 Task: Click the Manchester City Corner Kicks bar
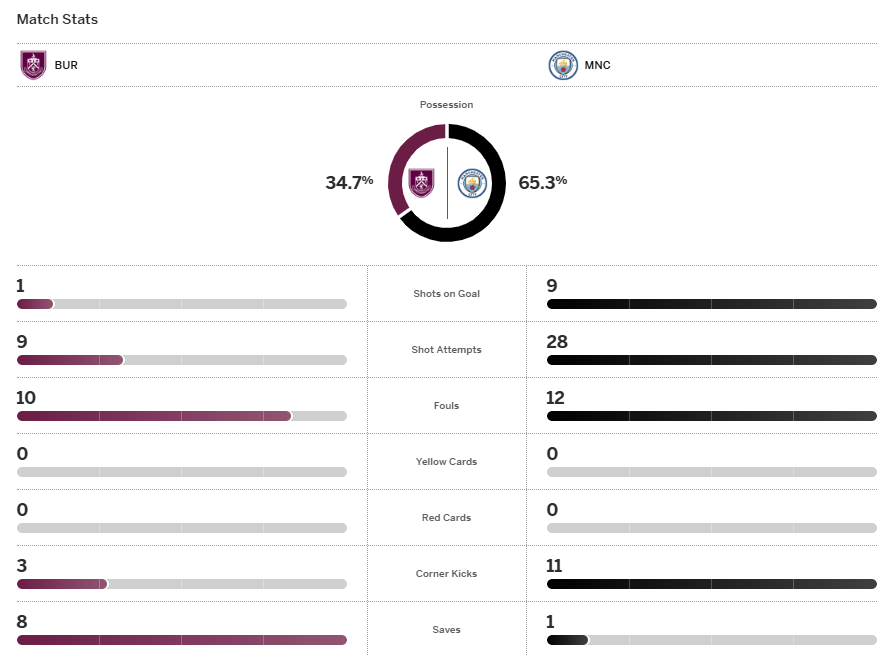[711, 584]
